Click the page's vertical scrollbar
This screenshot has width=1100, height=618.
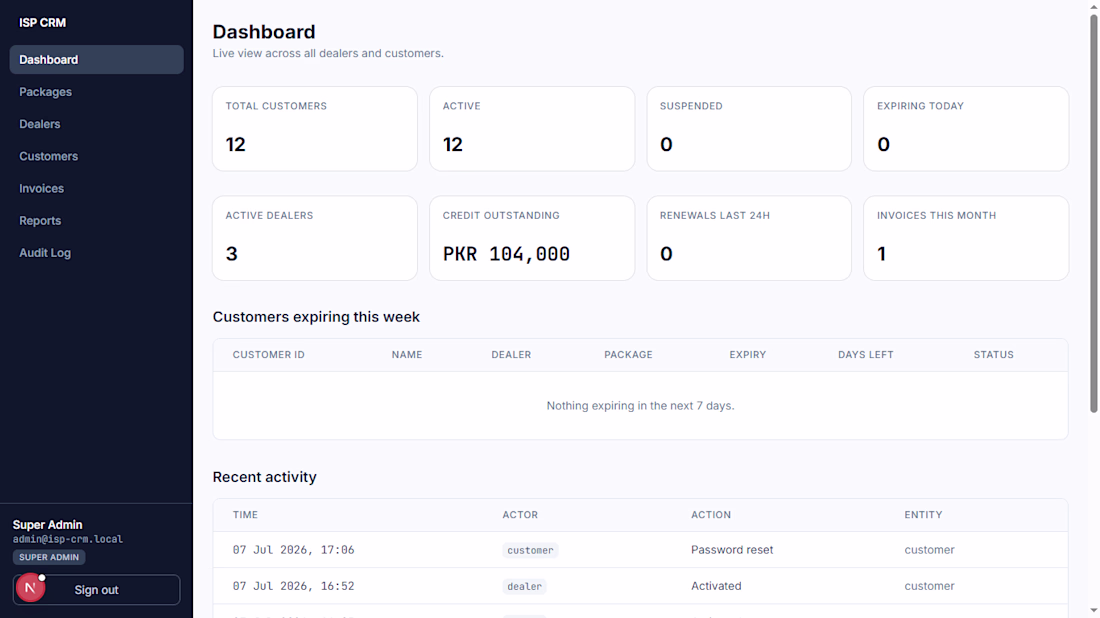pyautogui.click(x=1093, y=214)
